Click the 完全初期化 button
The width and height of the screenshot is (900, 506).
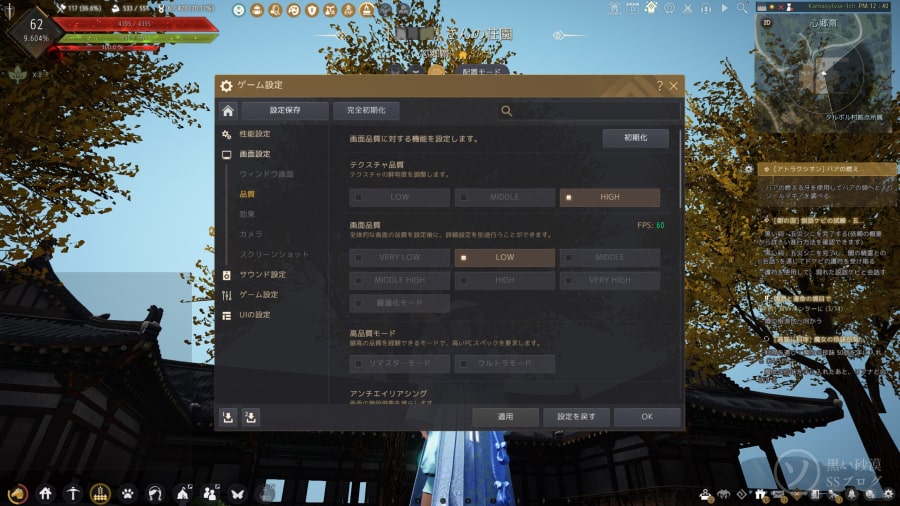point(366,111)
